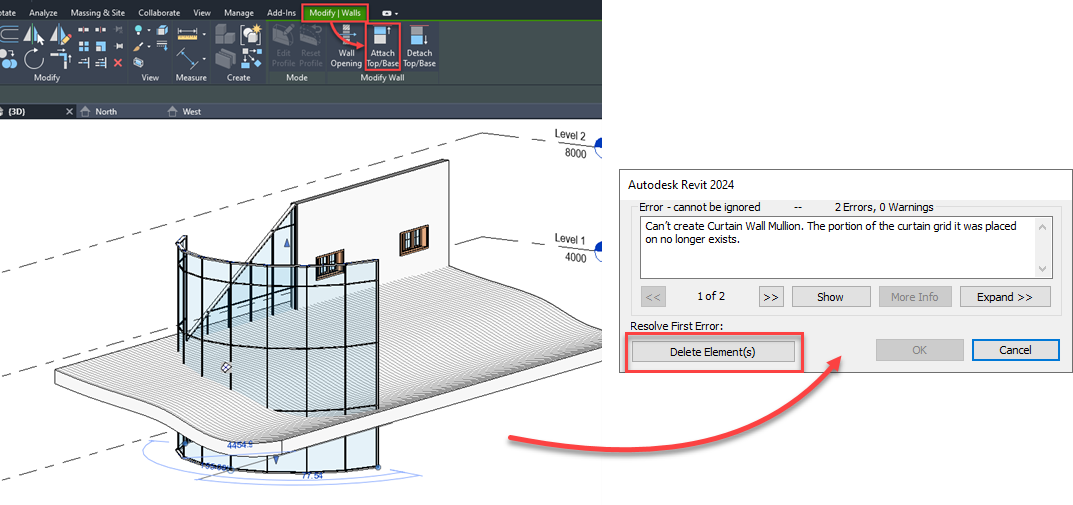Click the curtain wall mullion error text
This screenshot has height=505, width=1073.
point(831,233)
